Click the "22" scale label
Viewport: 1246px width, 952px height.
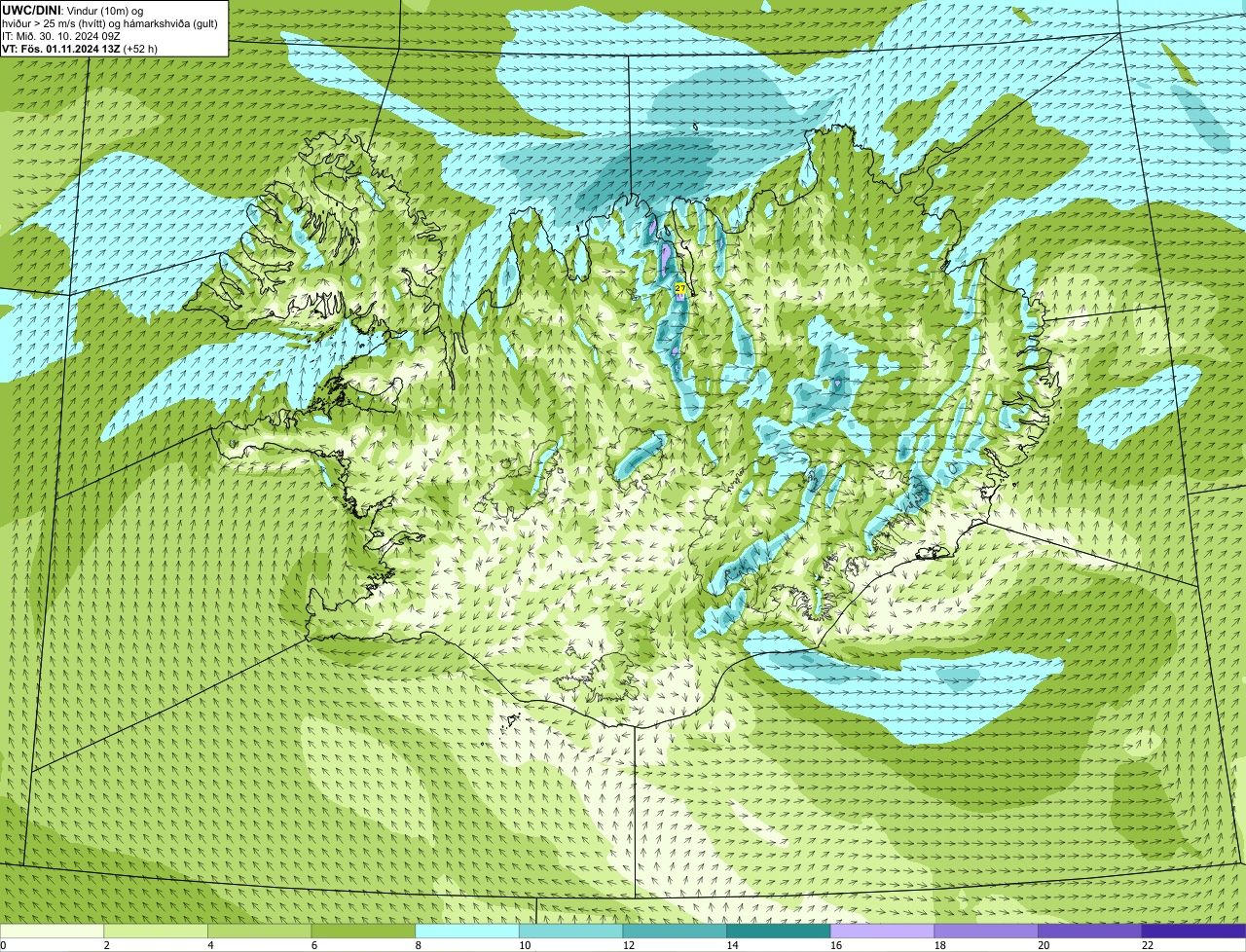point(1148,944)
